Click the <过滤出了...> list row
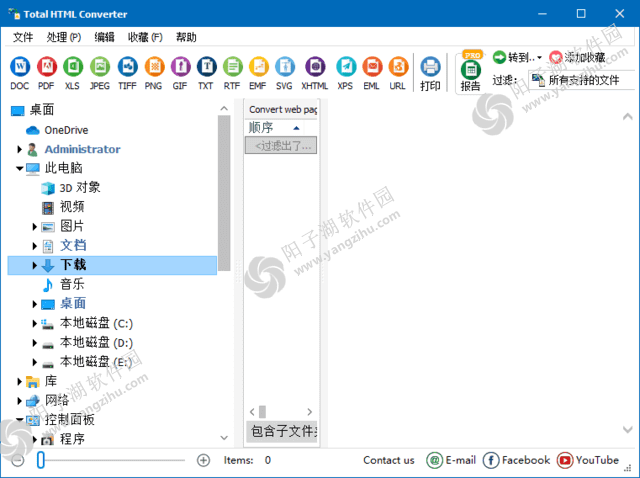 281,146
